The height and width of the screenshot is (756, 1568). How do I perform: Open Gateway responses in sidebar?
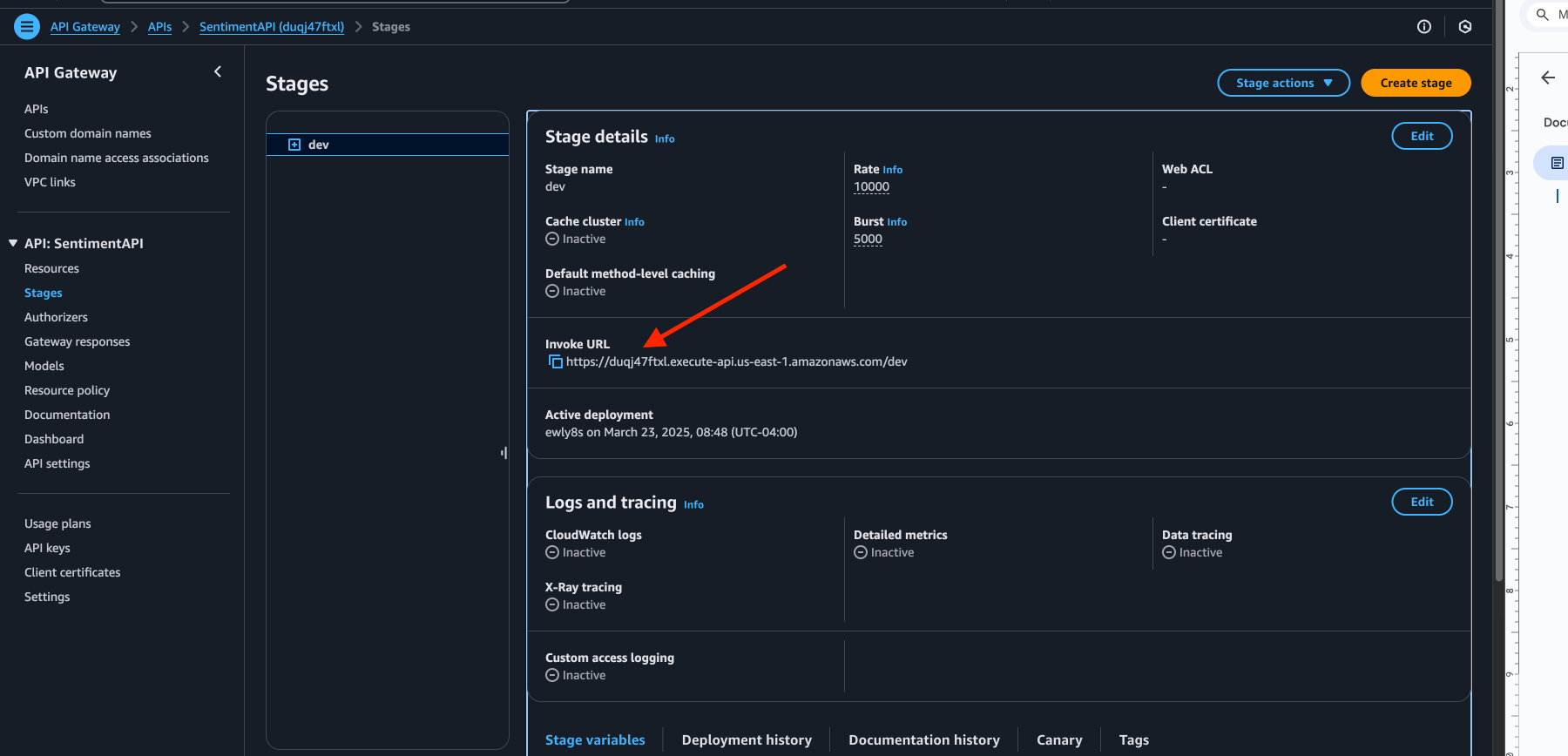(77, 341)
